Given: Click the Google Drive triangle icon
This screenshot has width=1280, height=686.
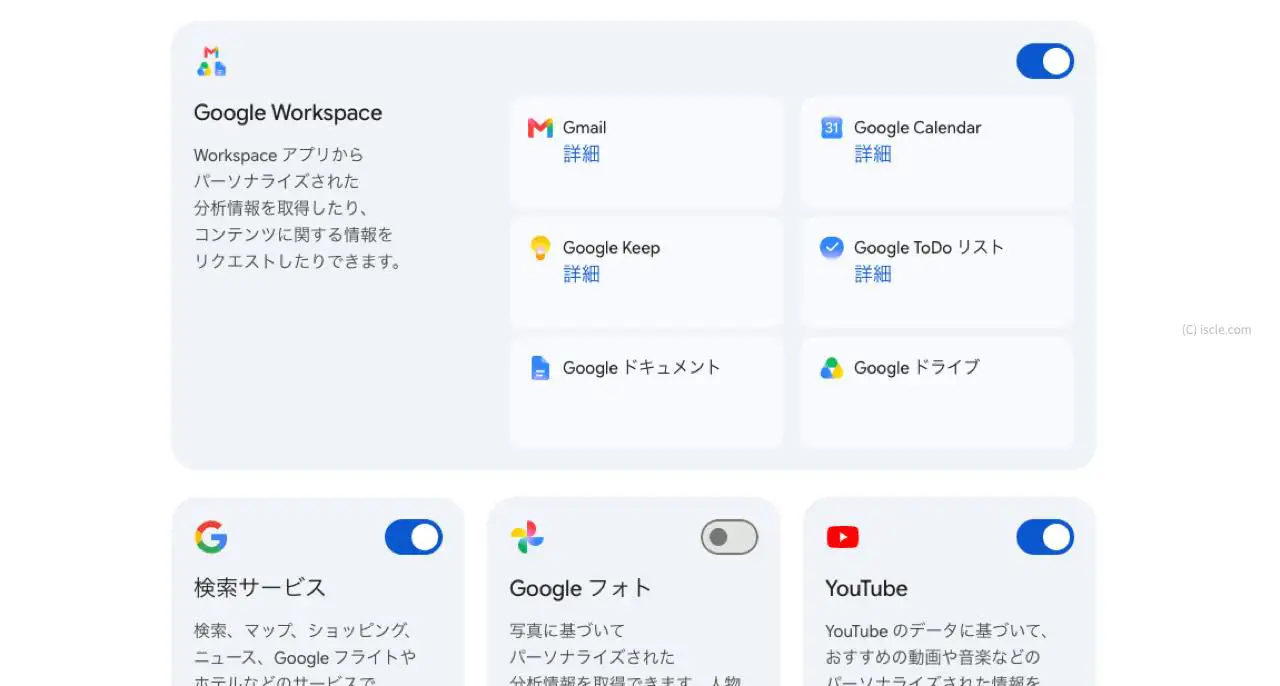Looking at the screenshot, I should pos(832,368).
